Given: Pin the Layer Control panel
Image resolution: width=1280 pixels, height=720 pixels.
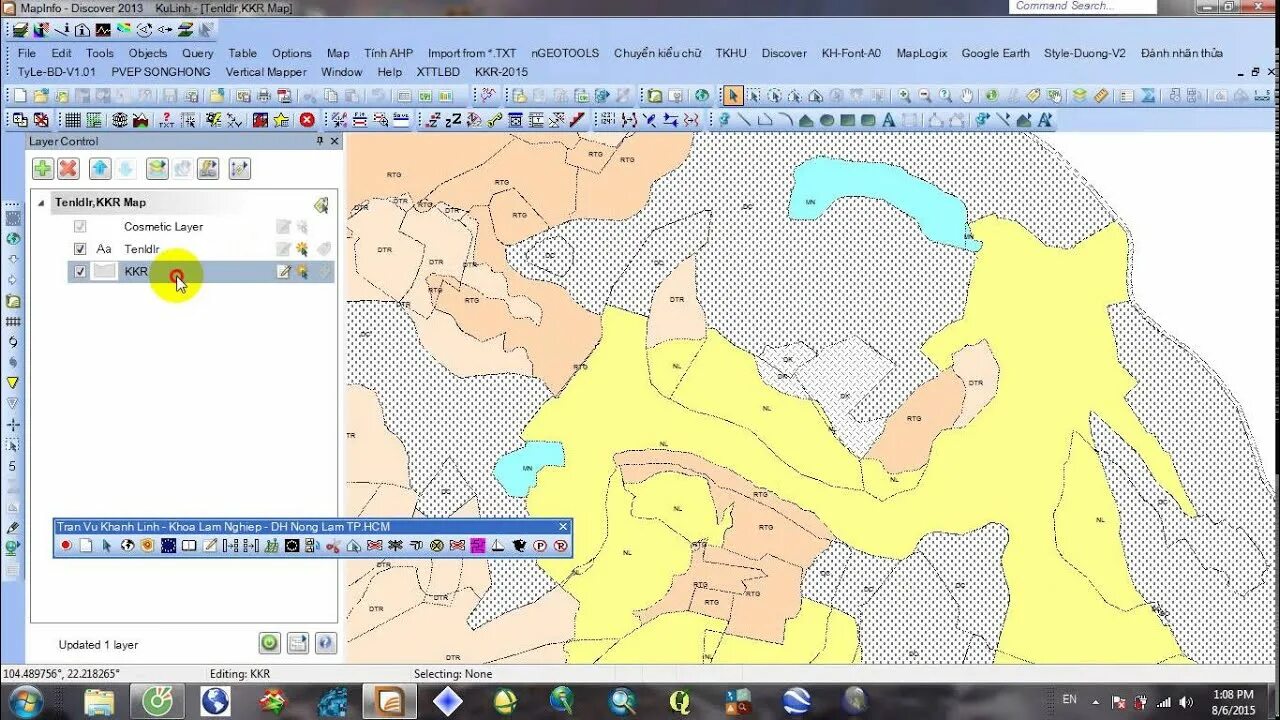Looking at the screenshot, I should pos(320,141).
